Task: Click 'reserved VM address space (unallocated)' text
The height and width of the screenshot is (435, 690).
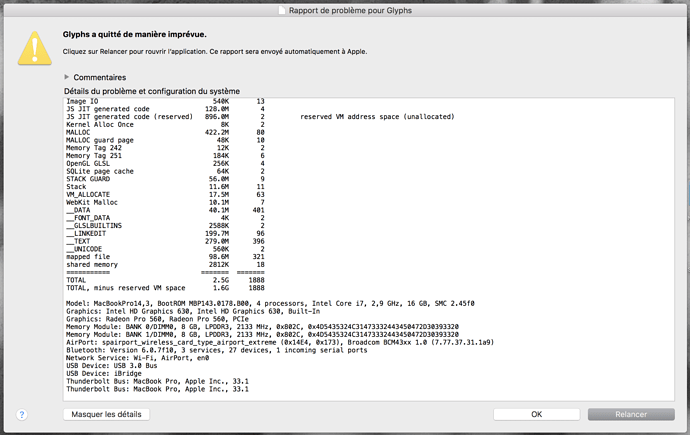Action: (377, 117)
